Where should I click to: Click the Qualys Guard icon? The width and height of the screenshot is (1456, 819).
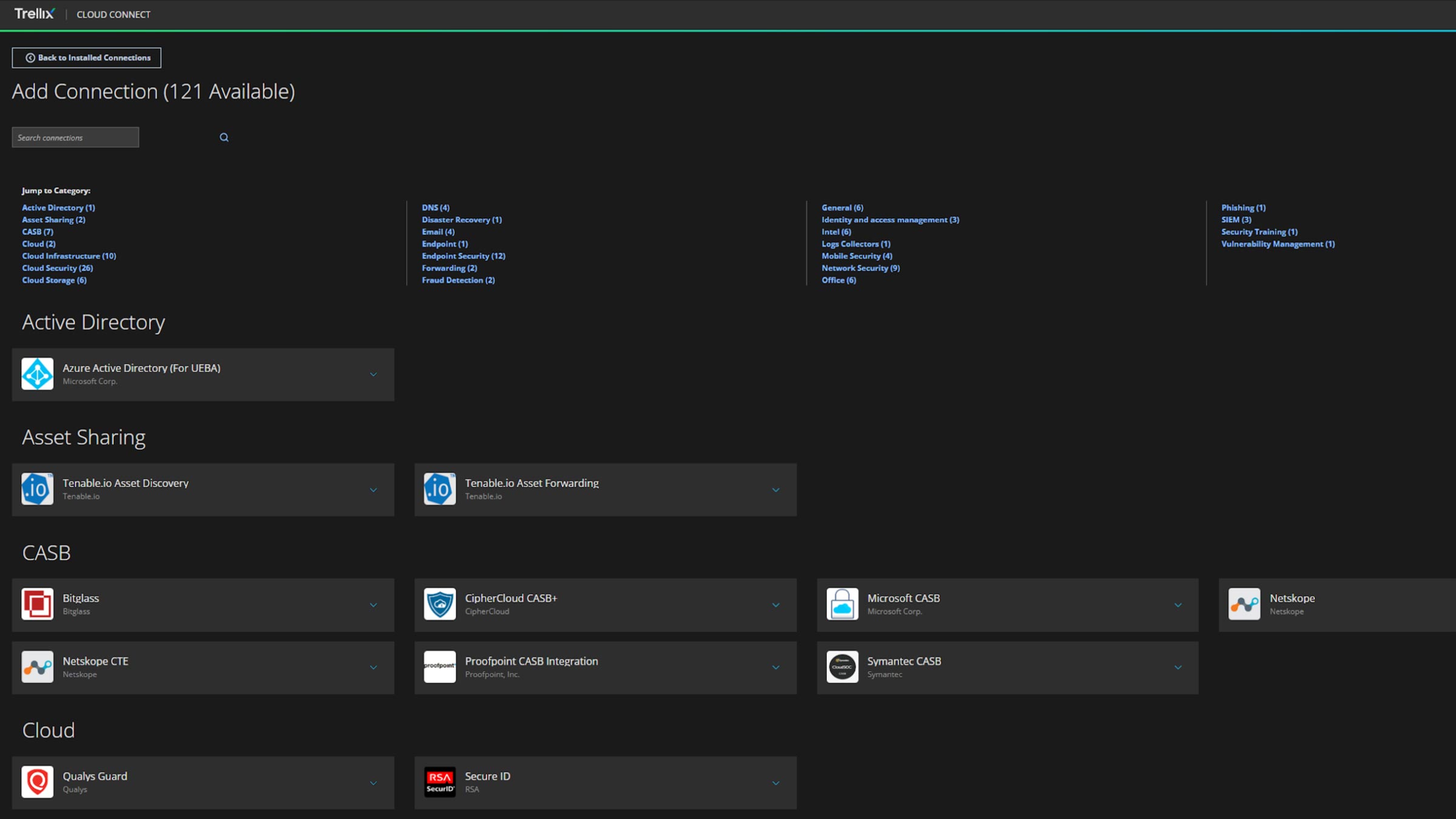pyautogui.click(x=38, y=782)
